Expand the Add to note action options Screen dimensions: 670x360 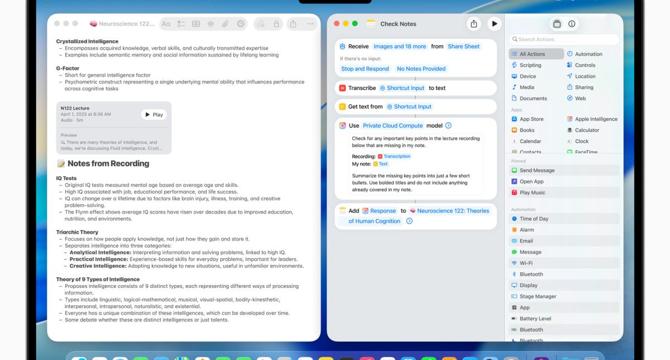pos(409,221)
